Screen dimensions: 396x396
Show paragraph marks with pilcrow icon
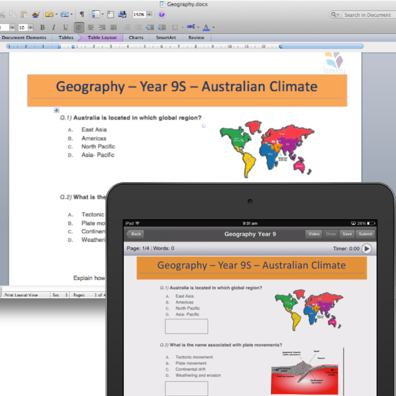(82, 14)
